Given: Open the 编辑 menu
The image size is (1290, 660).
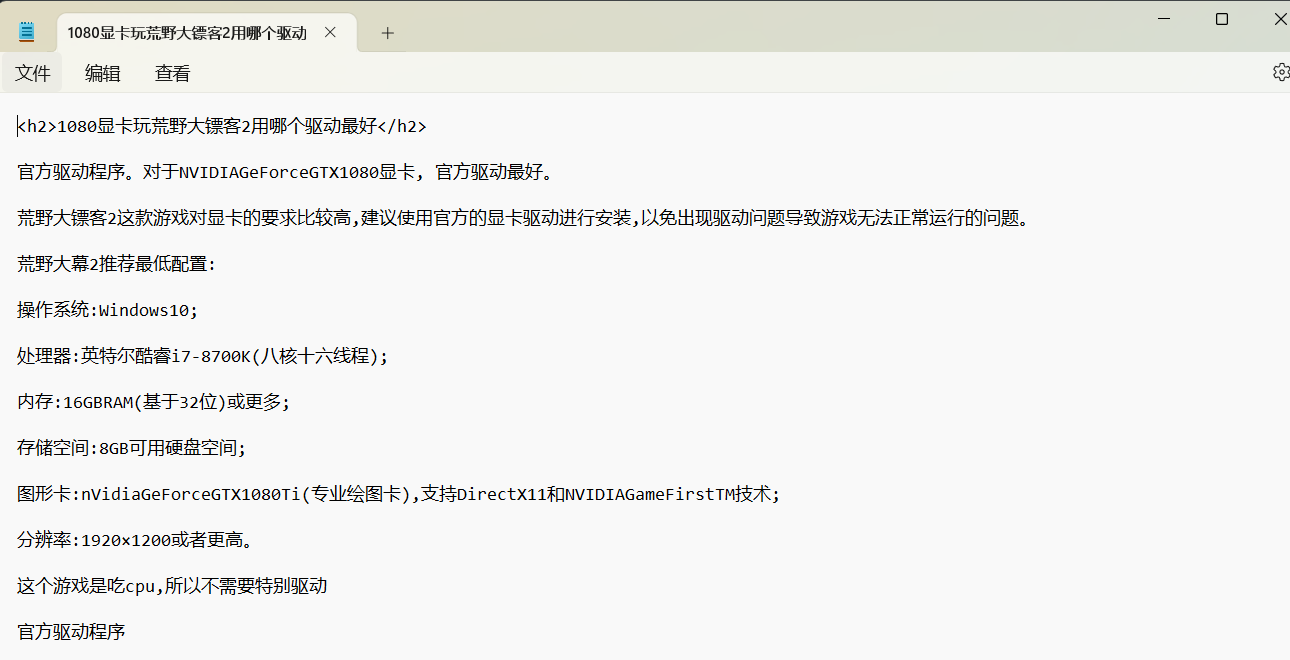Looking at the screenshot, I should [x=103, y=73].
